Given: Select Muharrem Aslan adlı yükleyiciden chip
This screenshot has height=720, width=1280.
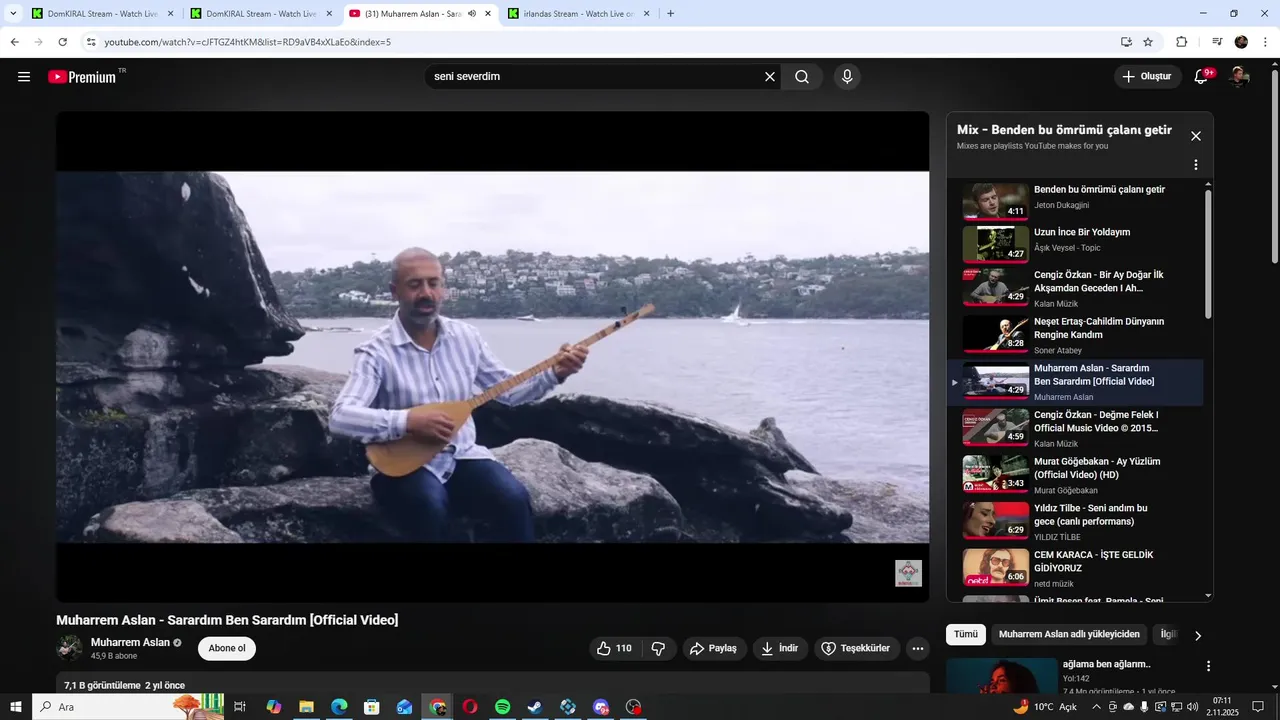Looking at the screenshot, I should [x=1069, y=634].
